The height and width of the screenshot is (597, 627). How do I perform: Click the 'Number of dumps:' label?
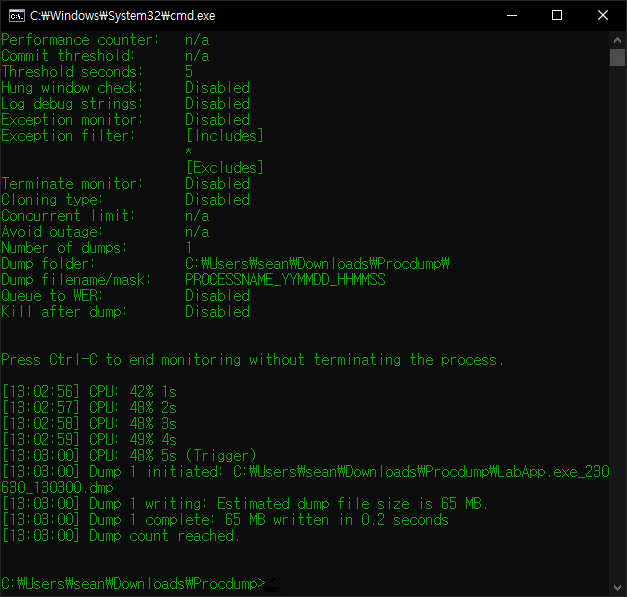point(64,248)
